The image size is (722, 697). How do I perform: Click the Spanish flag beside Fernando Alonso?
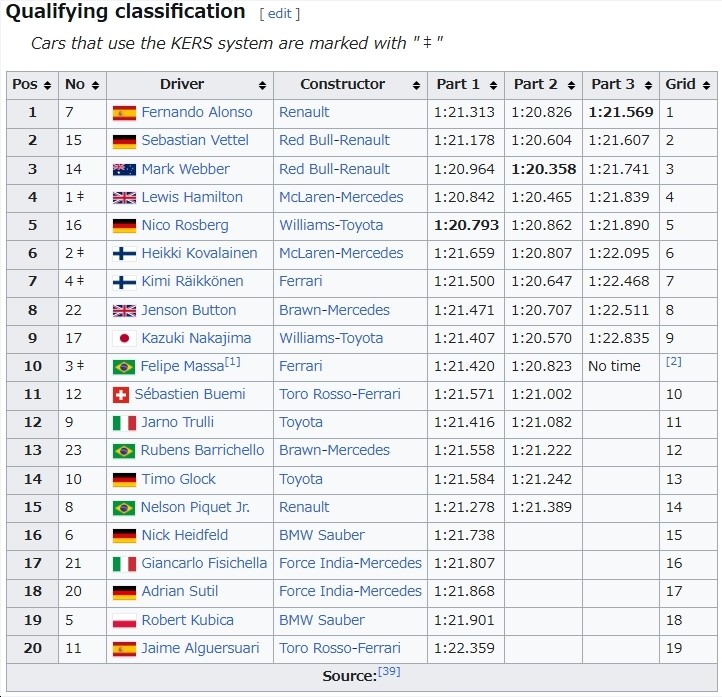coord(124,113)
